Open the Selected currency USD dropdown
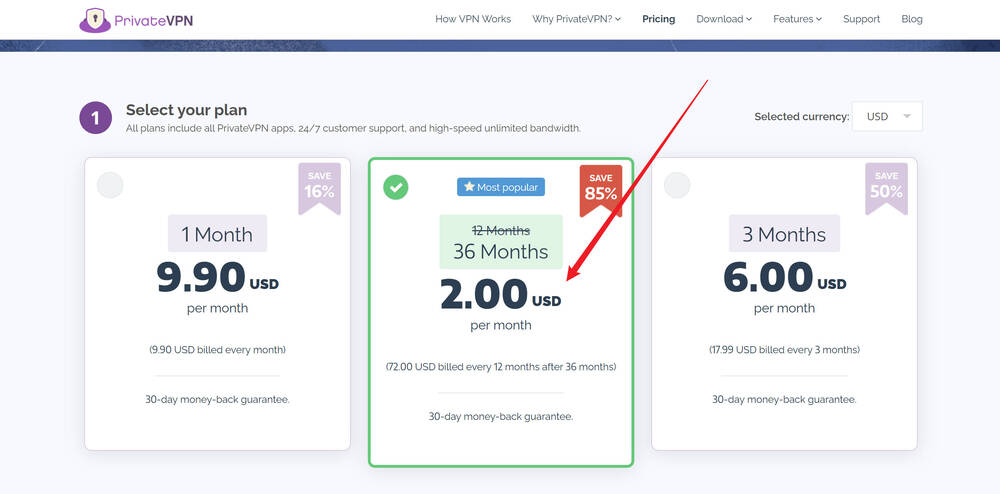This screenshot has width=1000, height=494. 887,117
